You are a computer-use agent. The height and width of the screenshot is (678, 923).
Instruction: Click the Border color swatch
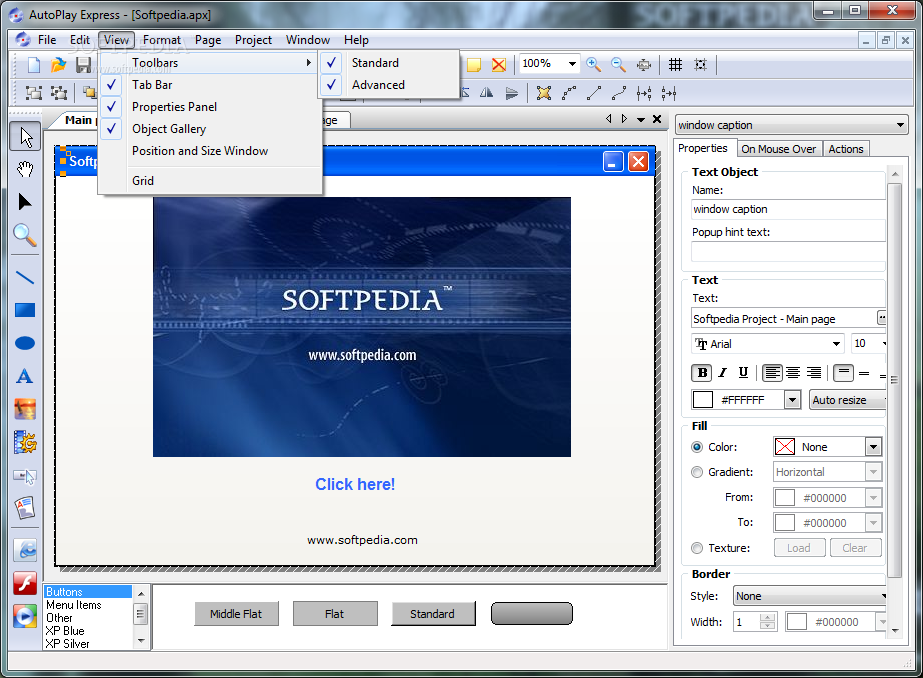(796, 622)
